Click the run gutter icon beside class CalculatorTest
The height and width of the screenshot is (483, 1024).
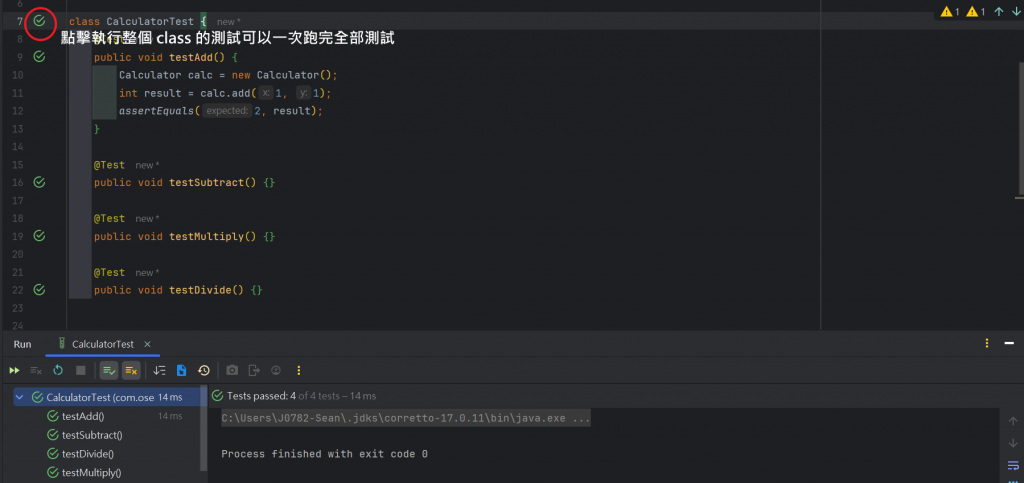coord(39,20)
